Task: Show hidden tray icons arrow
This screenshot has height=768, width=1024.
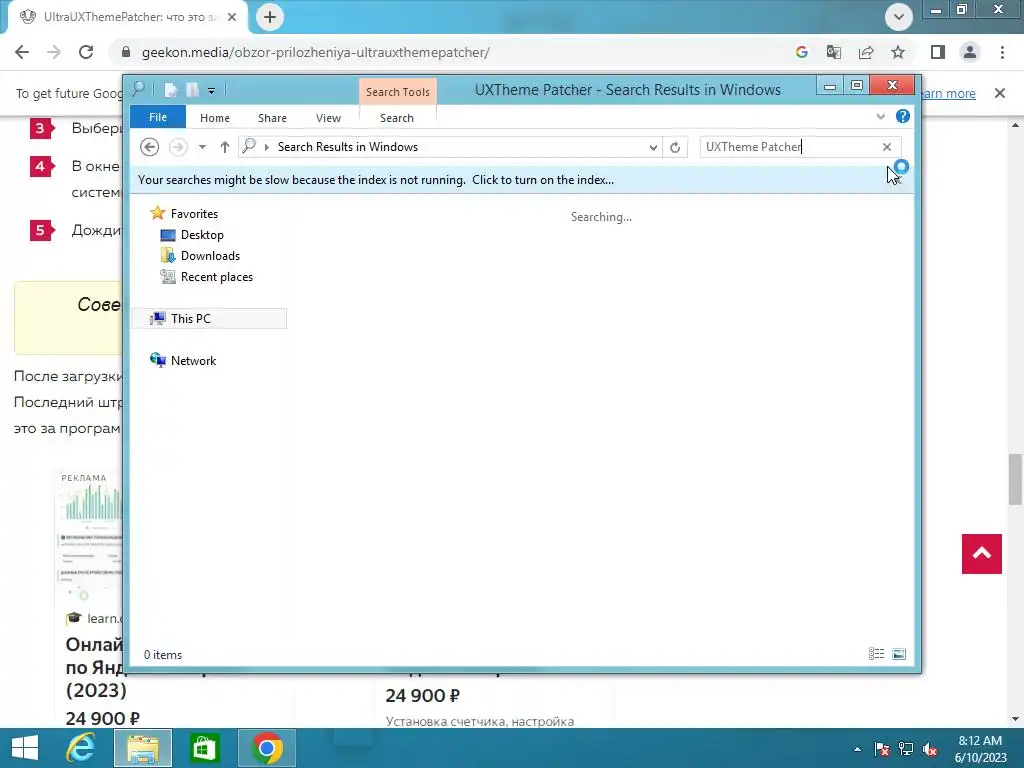Action: (857, 749)
